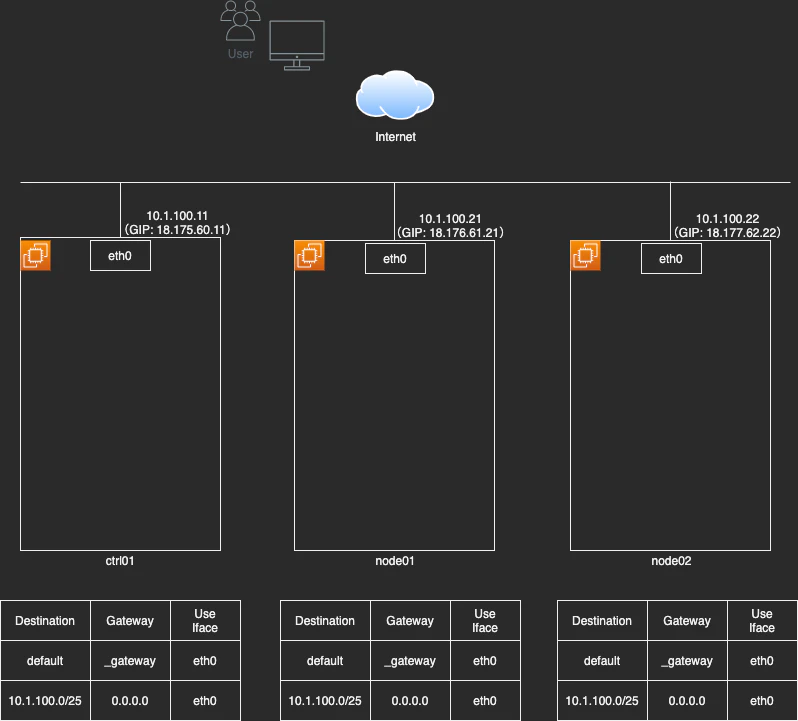Select the eth0 box in node02
This screenshot has width=798, height=721.
pos(671,258)
